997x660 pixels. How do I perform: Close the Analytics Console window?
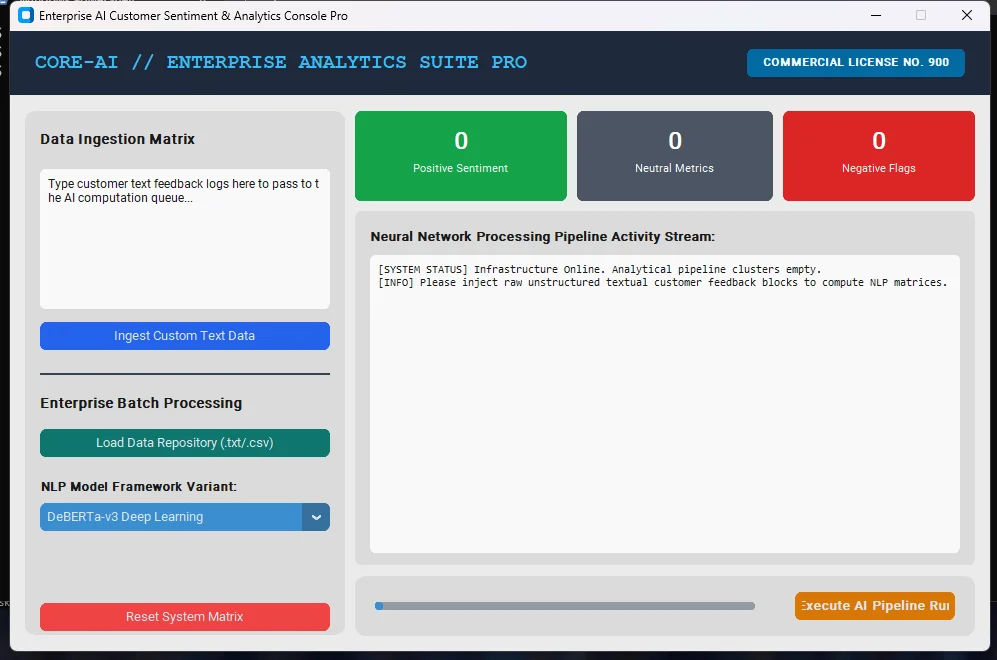coord(966,15)
